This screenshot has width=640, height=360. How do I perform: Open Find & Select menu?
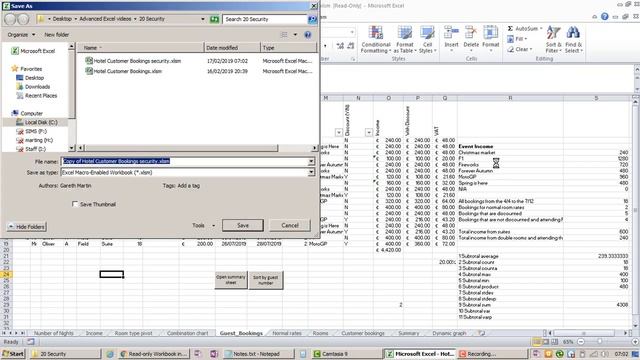(573, 39)
